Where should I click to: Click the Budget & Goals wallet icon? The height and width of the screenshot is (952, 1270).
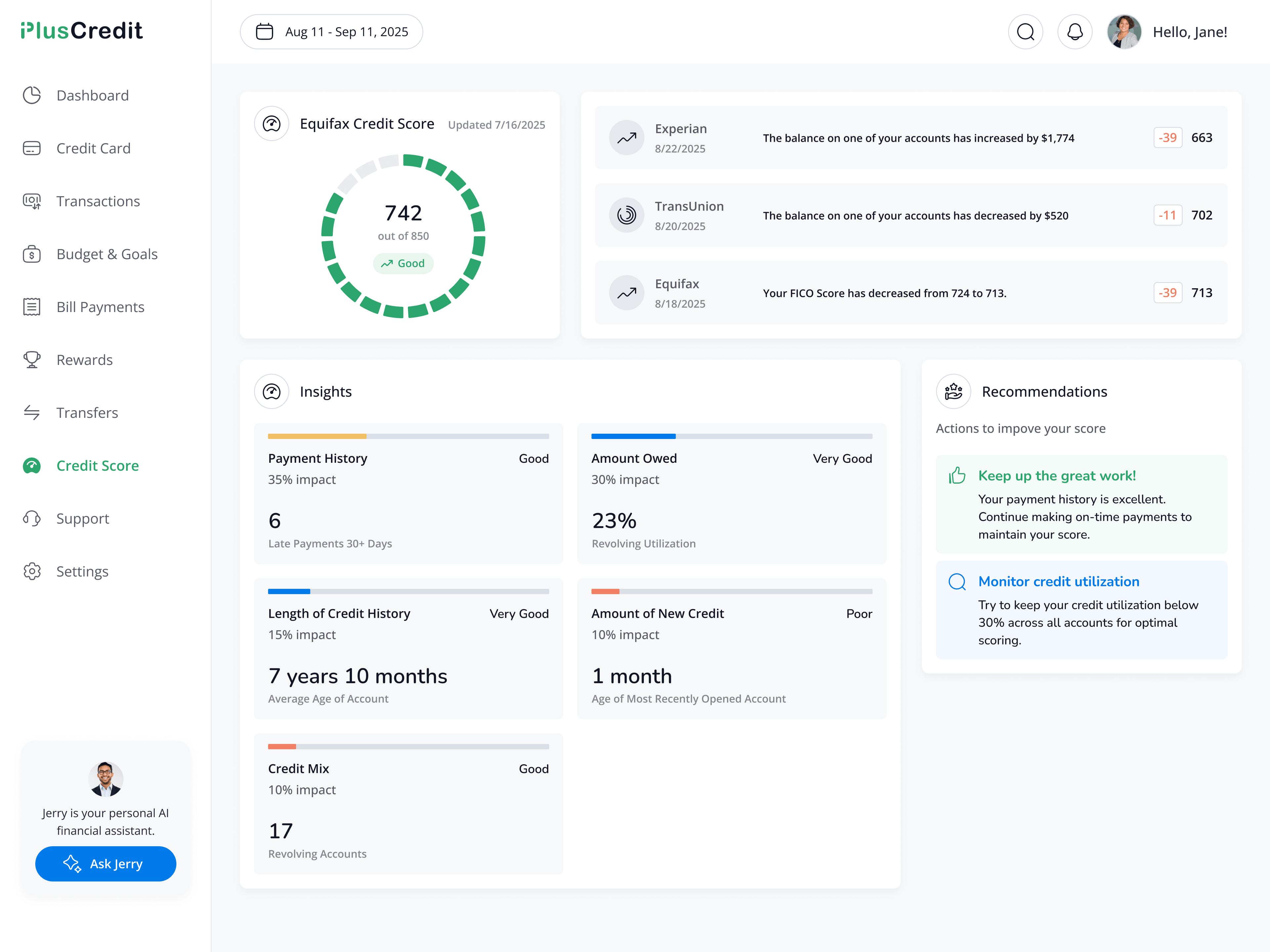31,254
